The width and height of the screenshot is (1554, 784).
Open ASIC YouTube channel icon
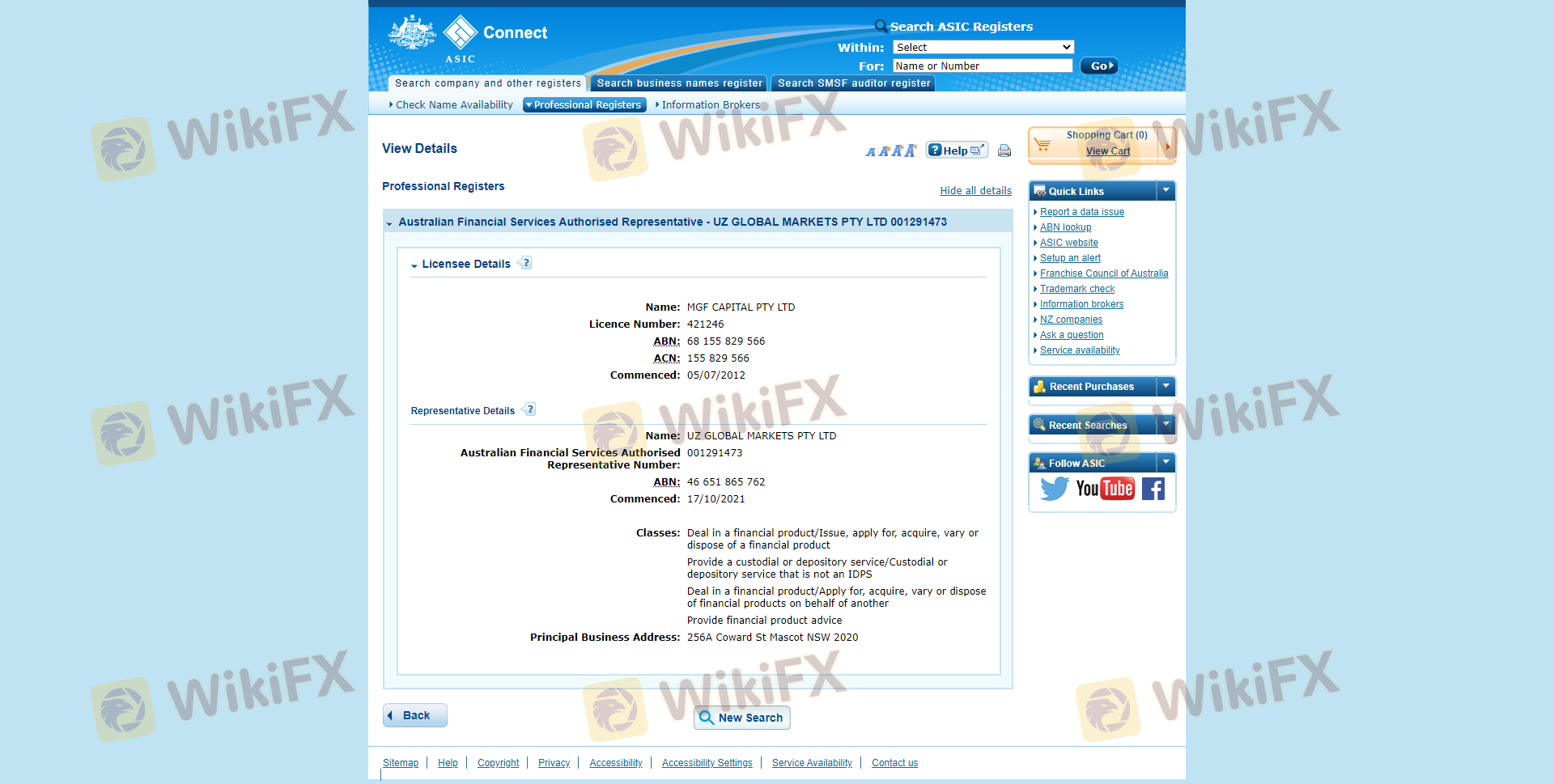click(1105, 489)
